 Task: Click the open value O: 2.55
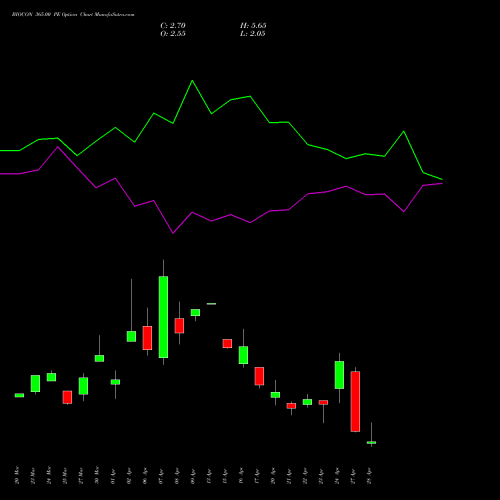pos(173,34)
